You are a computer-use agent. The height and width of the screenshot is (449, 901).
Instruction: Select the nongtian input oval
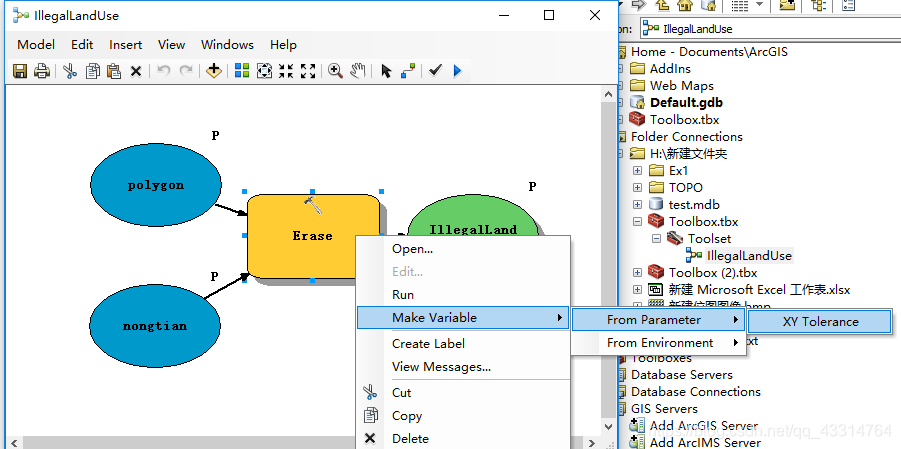[155, 326]
